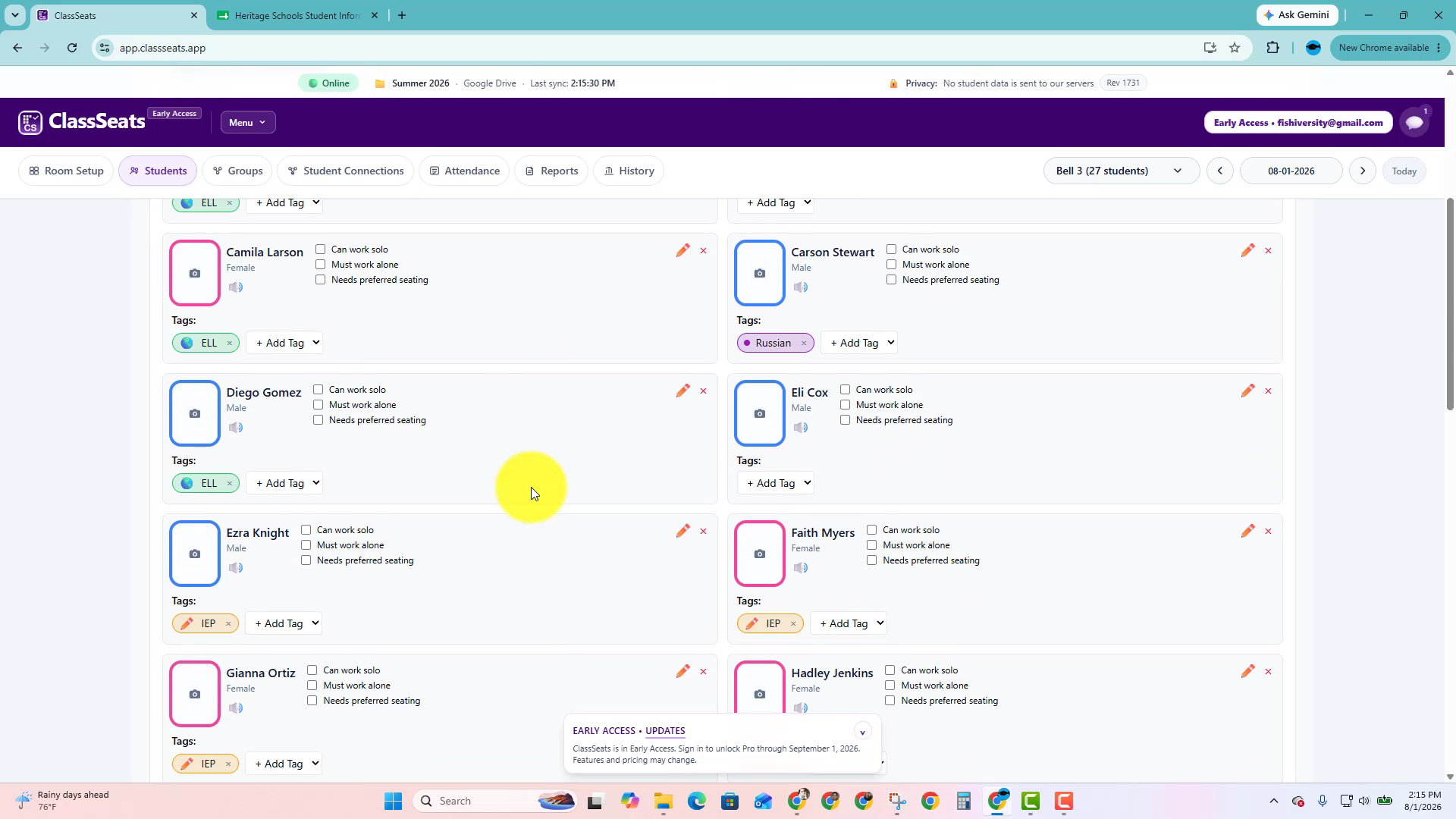Screen dimensions: 1456x819
Task: Edit Ezra Knight with pencil icon
Action: pyautogui.click(x=683, y=531)
